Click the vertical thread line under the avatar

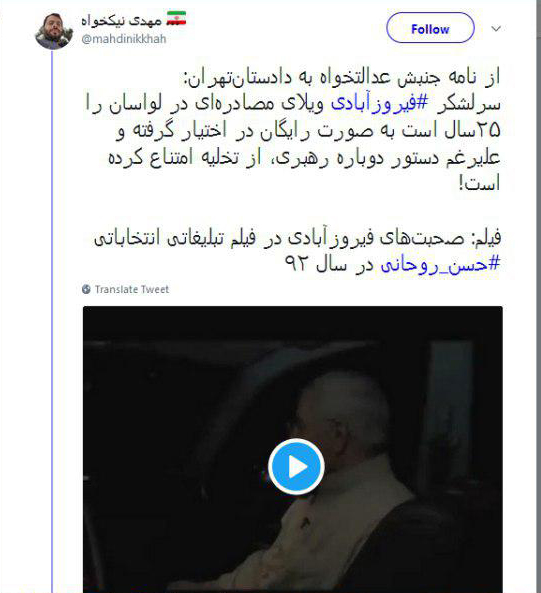click(52, 321)
